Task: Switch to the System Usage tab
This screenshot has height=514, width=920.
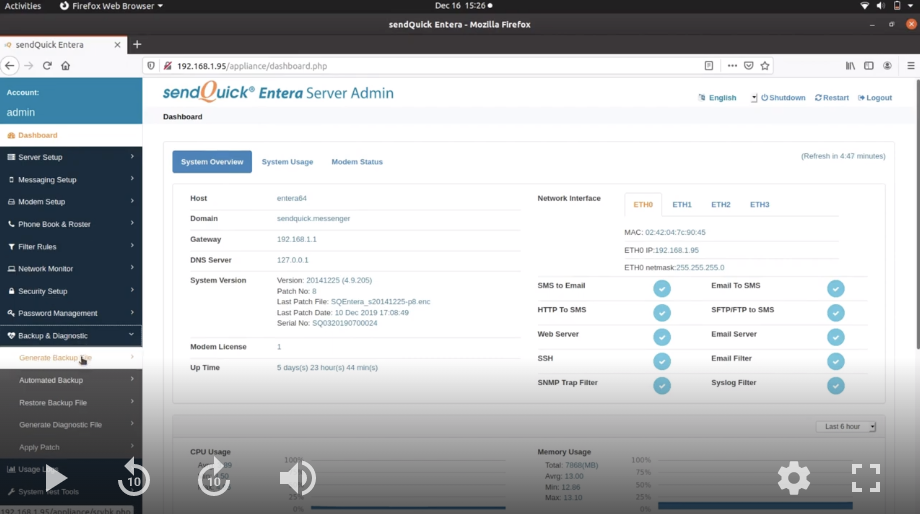Action: pos(288,162)
